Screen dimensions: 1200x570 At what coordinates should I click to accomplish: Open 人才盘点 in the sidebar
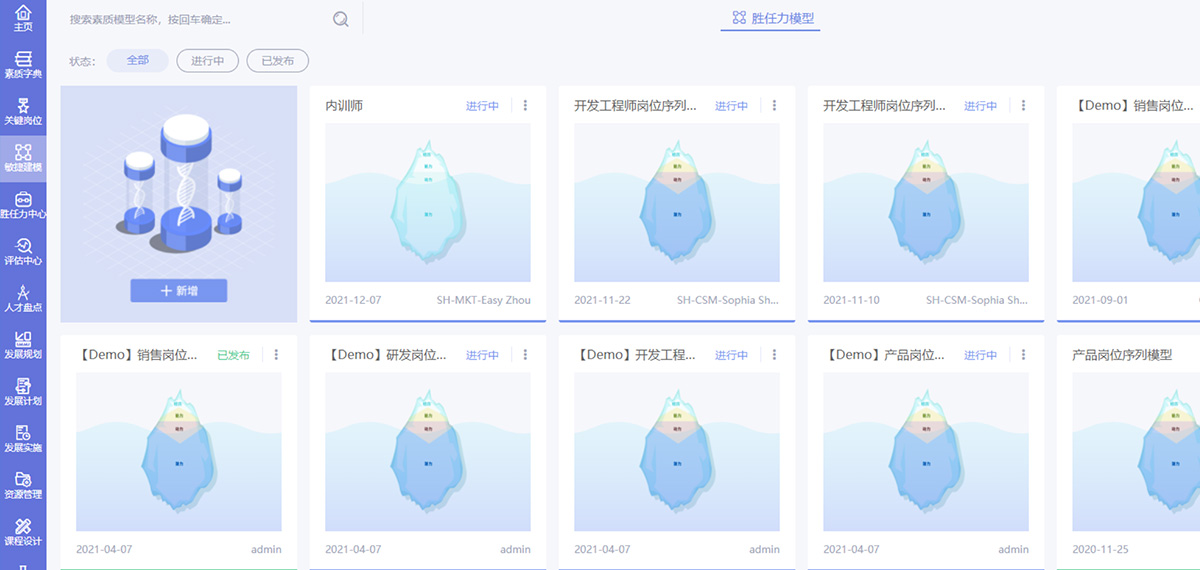23,299
